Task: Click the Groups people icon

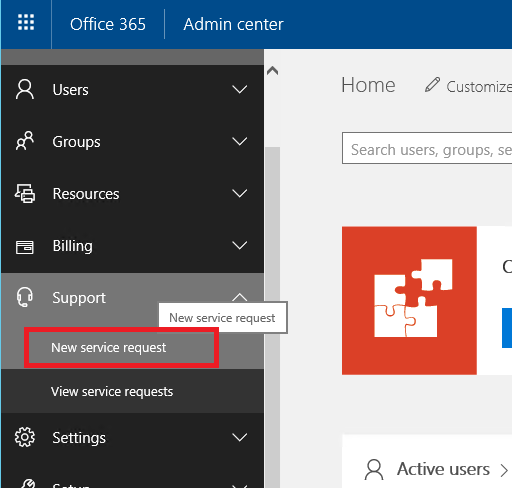Action: click(x=25, y=141)
